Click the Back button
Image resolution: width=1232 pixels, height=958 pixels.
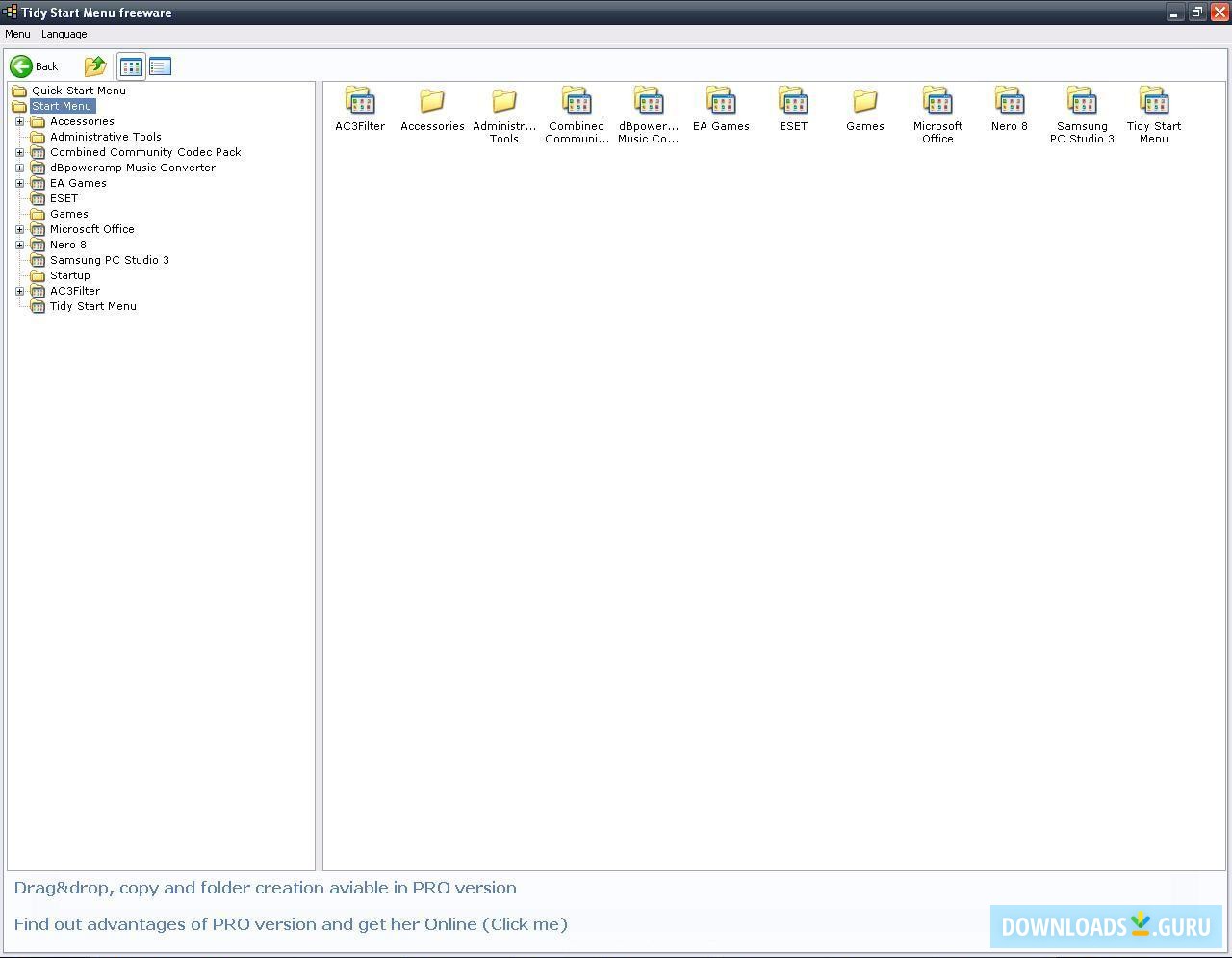(36, 65)
